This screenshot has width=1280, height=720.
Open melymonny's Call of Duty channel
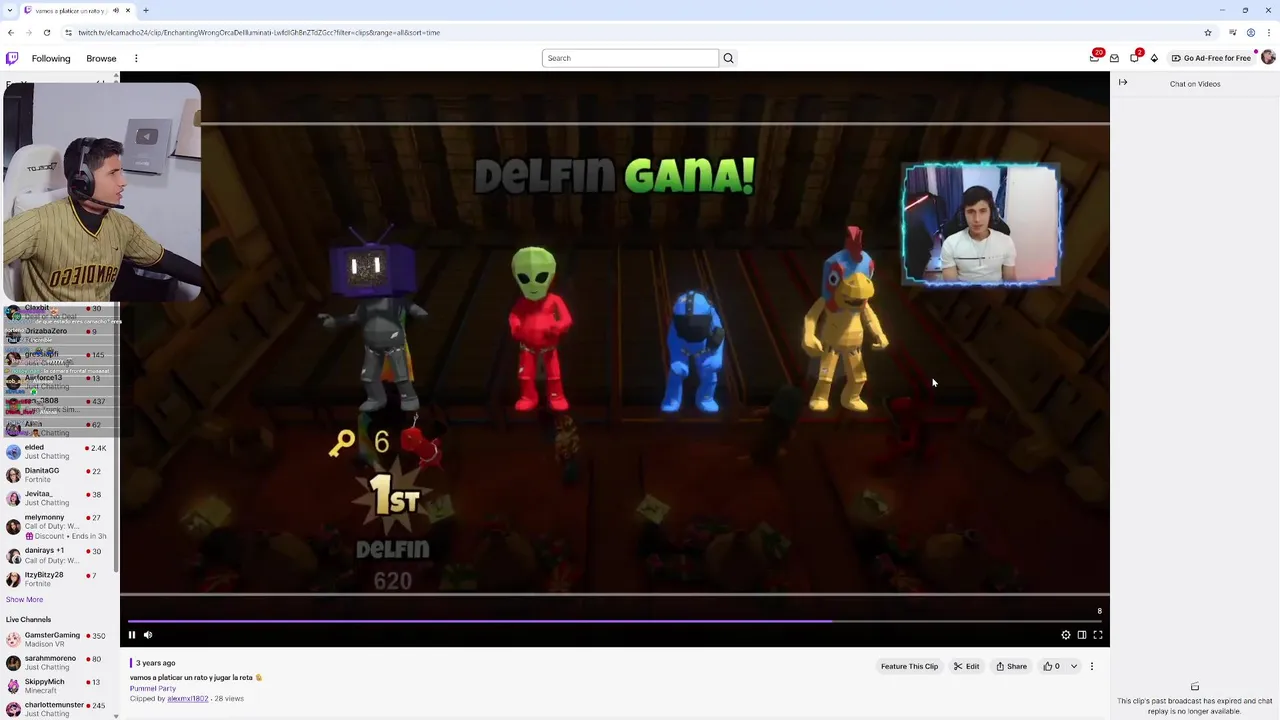pyautogui.click(x=59, y=526)
